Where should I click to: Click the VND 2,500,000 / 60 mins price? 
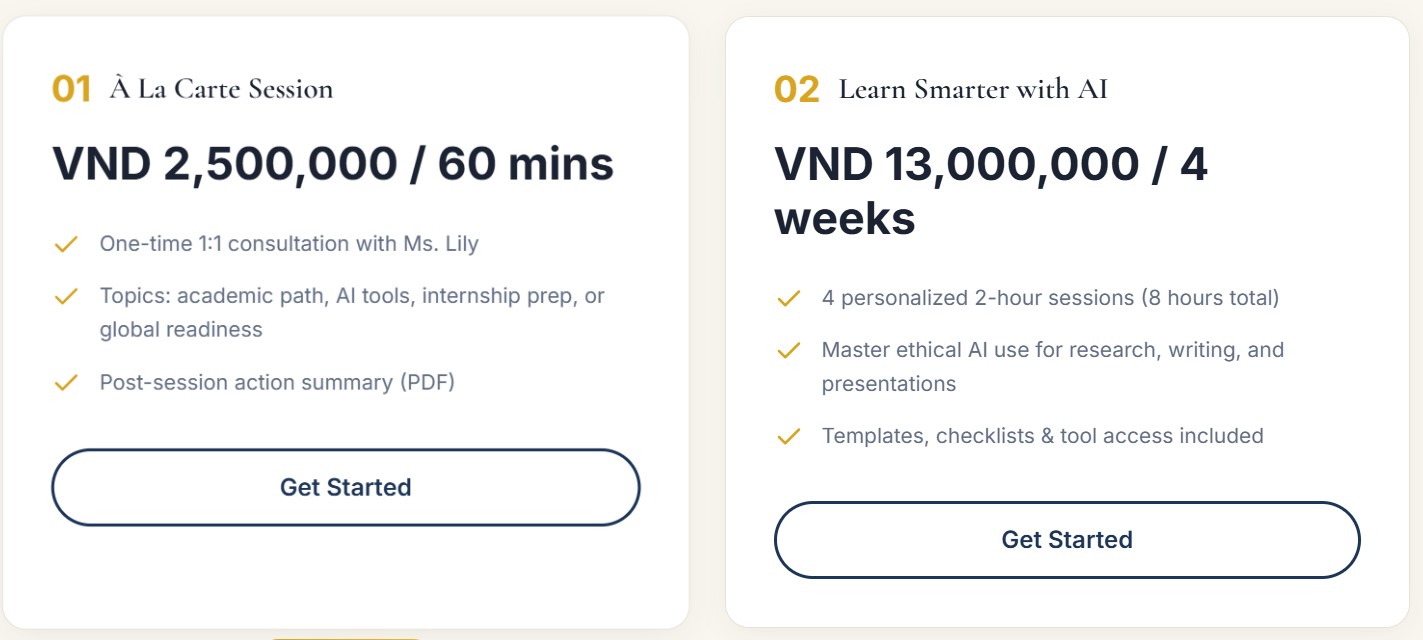point(332,164)
